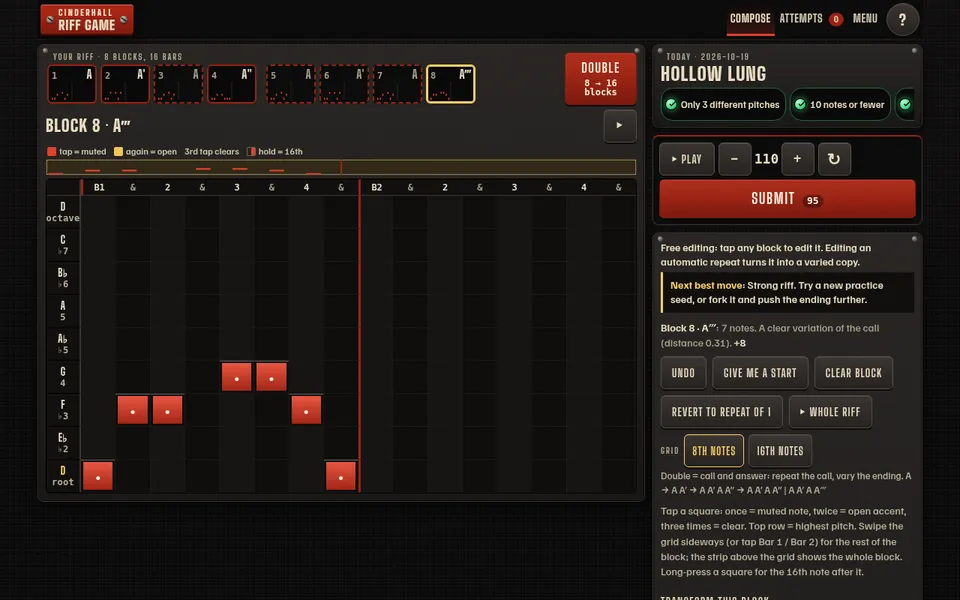The height and width of the screenshot is (600, 960).
Task: Click the 'hold = 16th' legend icon
Action: [251, 152]
